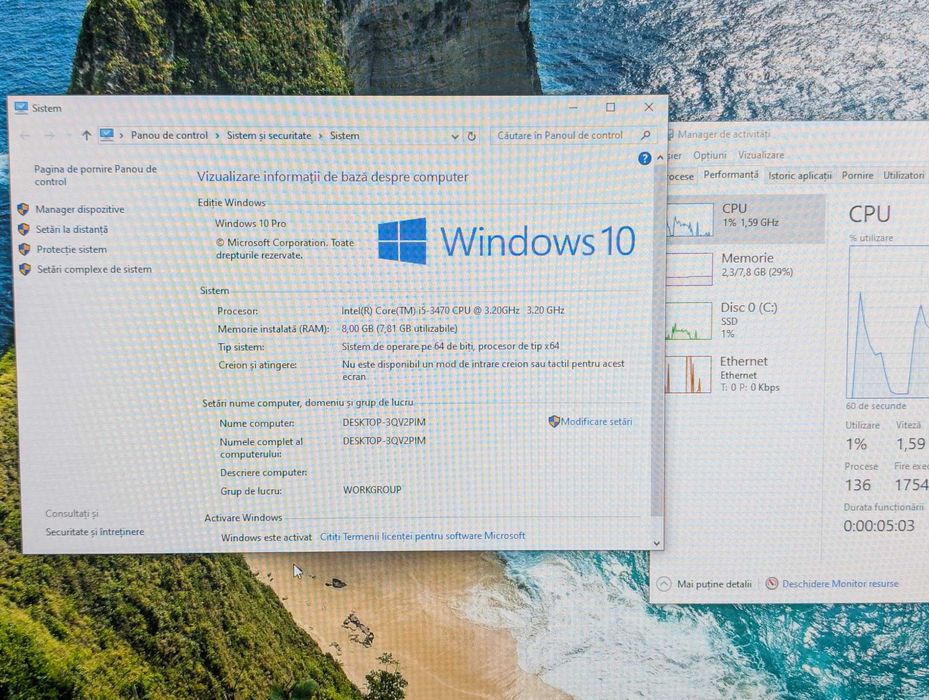Screen dimensions: 929x700
Task: Click the search magnifier in Panou de control
Action: click(646, 135)
